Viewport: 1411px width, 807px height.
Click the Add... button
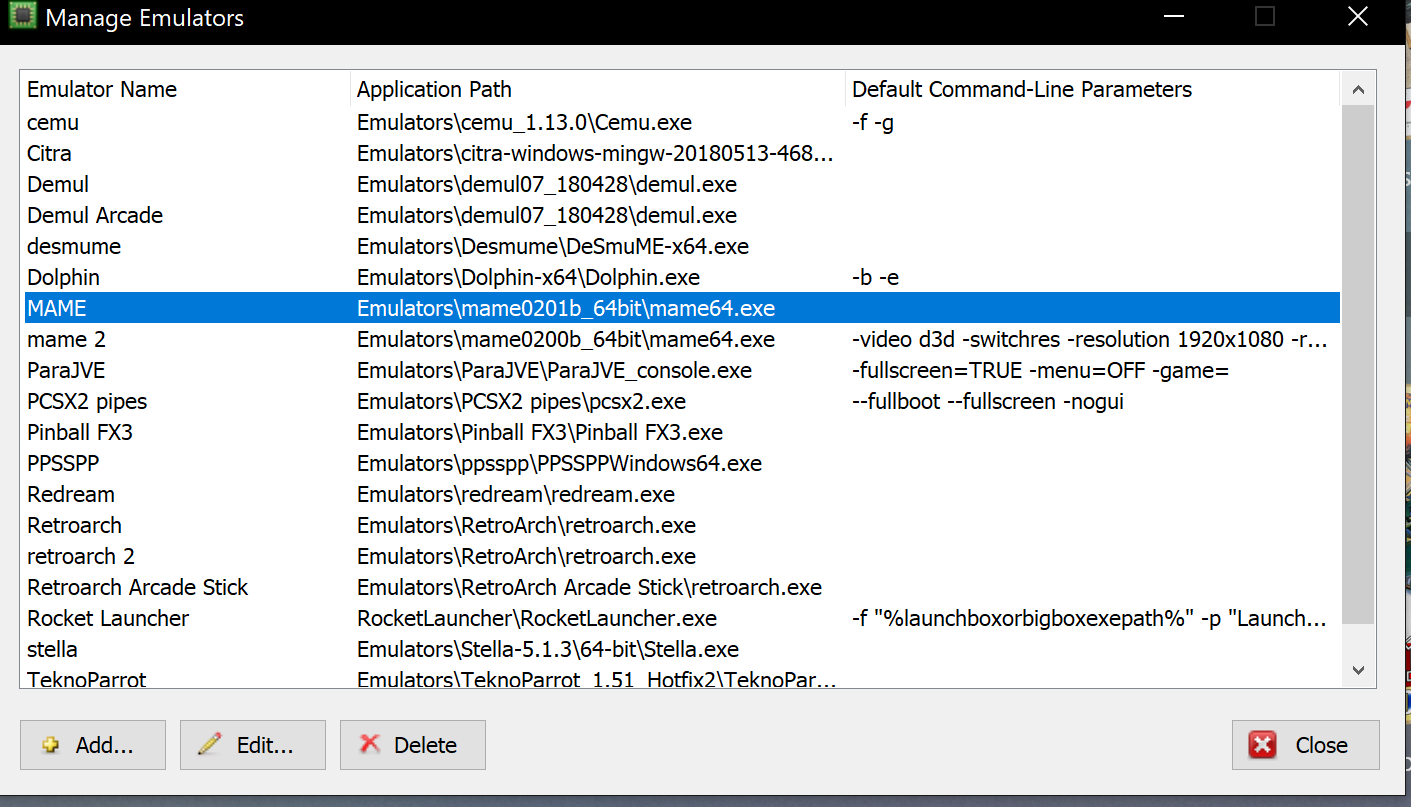pyautogui.click(x=93, y=745)
